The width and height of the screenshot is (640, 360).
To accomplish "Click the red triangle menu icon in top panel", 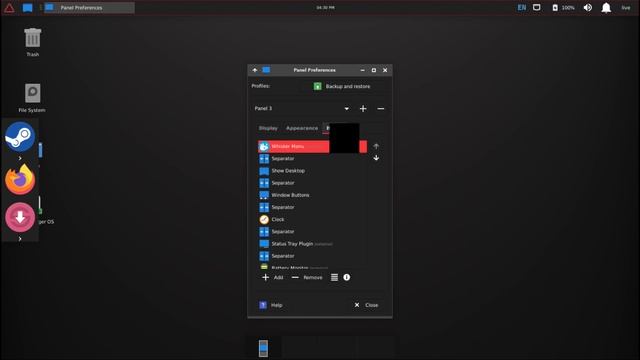I will pyautogui.click(x=9, y=8).
